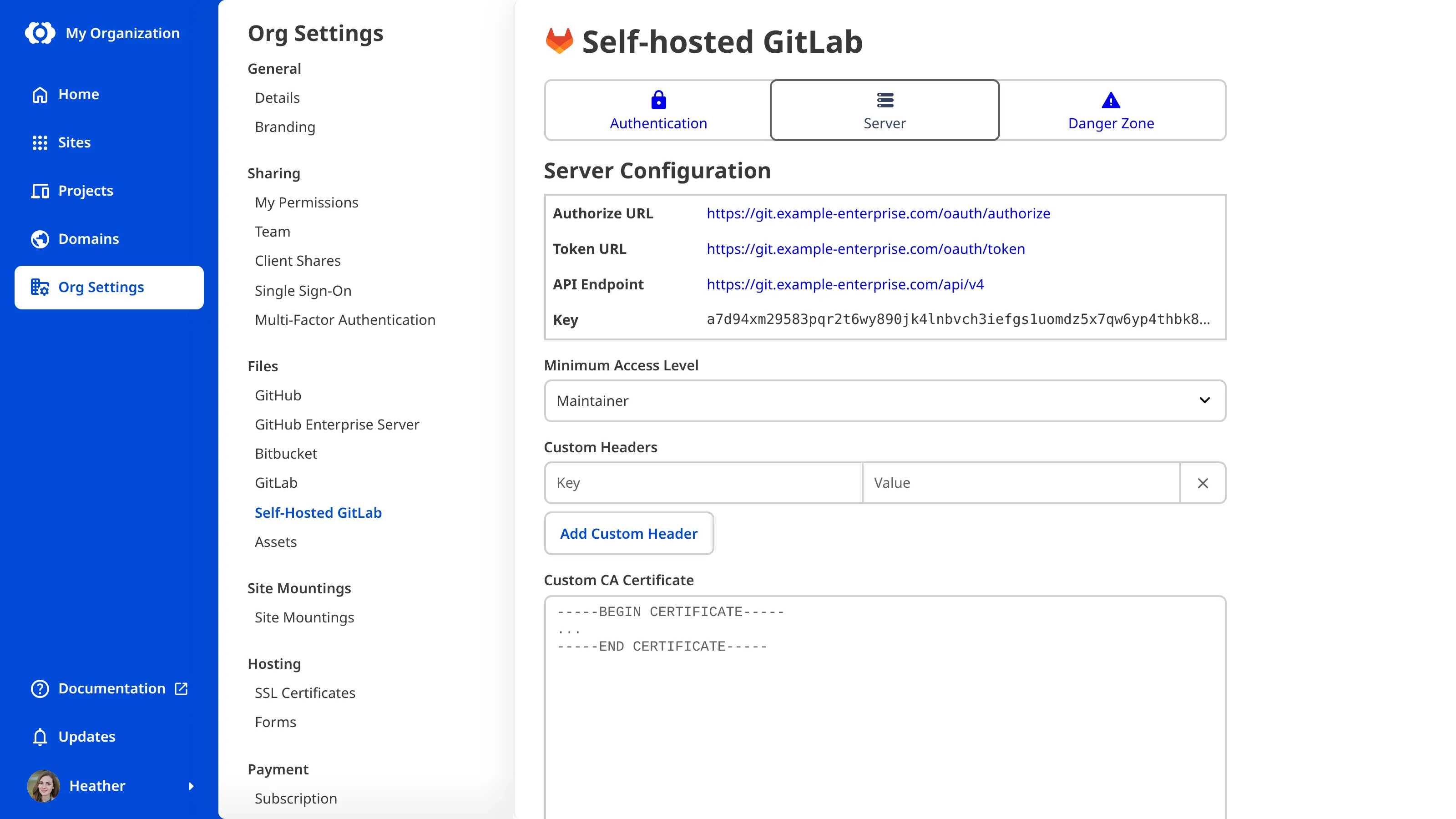
Task: Open Bitbucket settings
Action: pyautogui.click(x=285, y=454)
